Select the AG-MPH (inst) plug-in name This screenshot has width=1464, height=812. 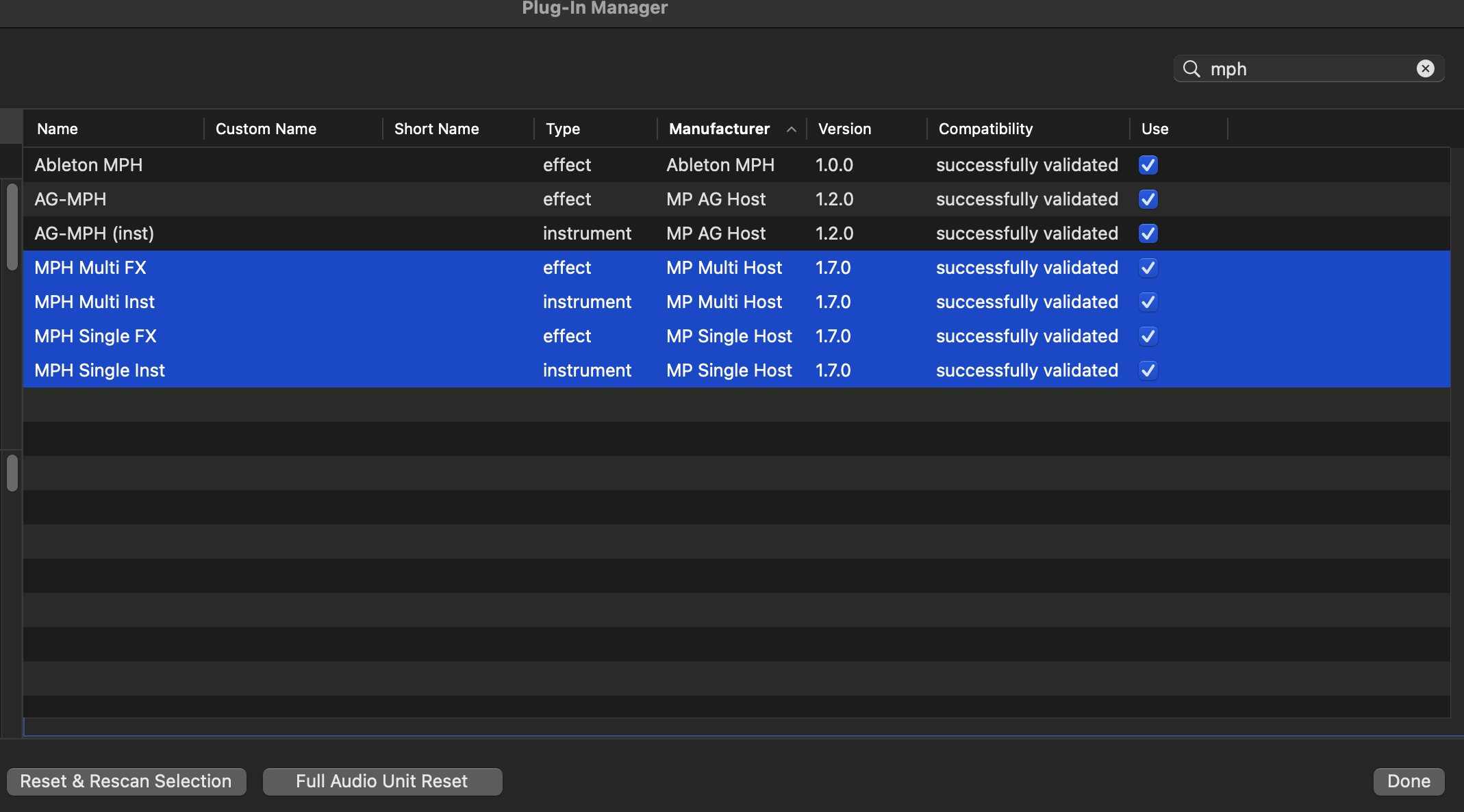click(x=94, y=233)
